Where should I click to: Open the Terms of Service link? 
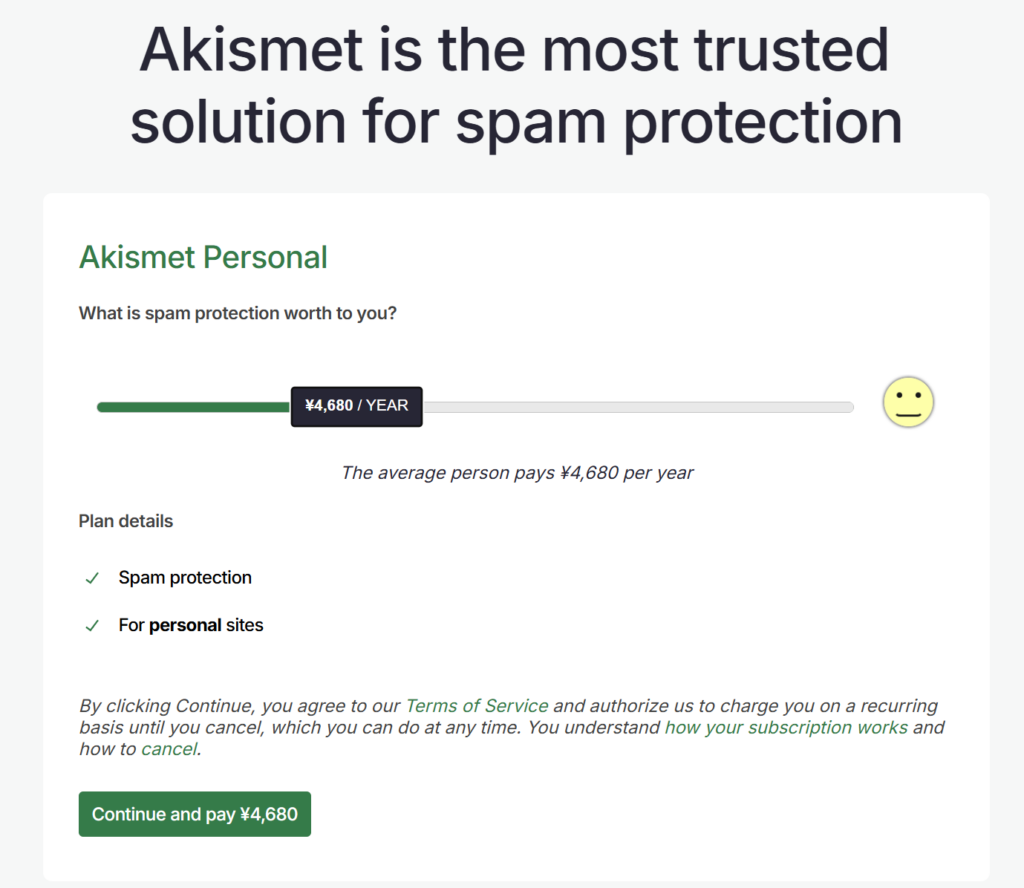click(x=477, y=706)
